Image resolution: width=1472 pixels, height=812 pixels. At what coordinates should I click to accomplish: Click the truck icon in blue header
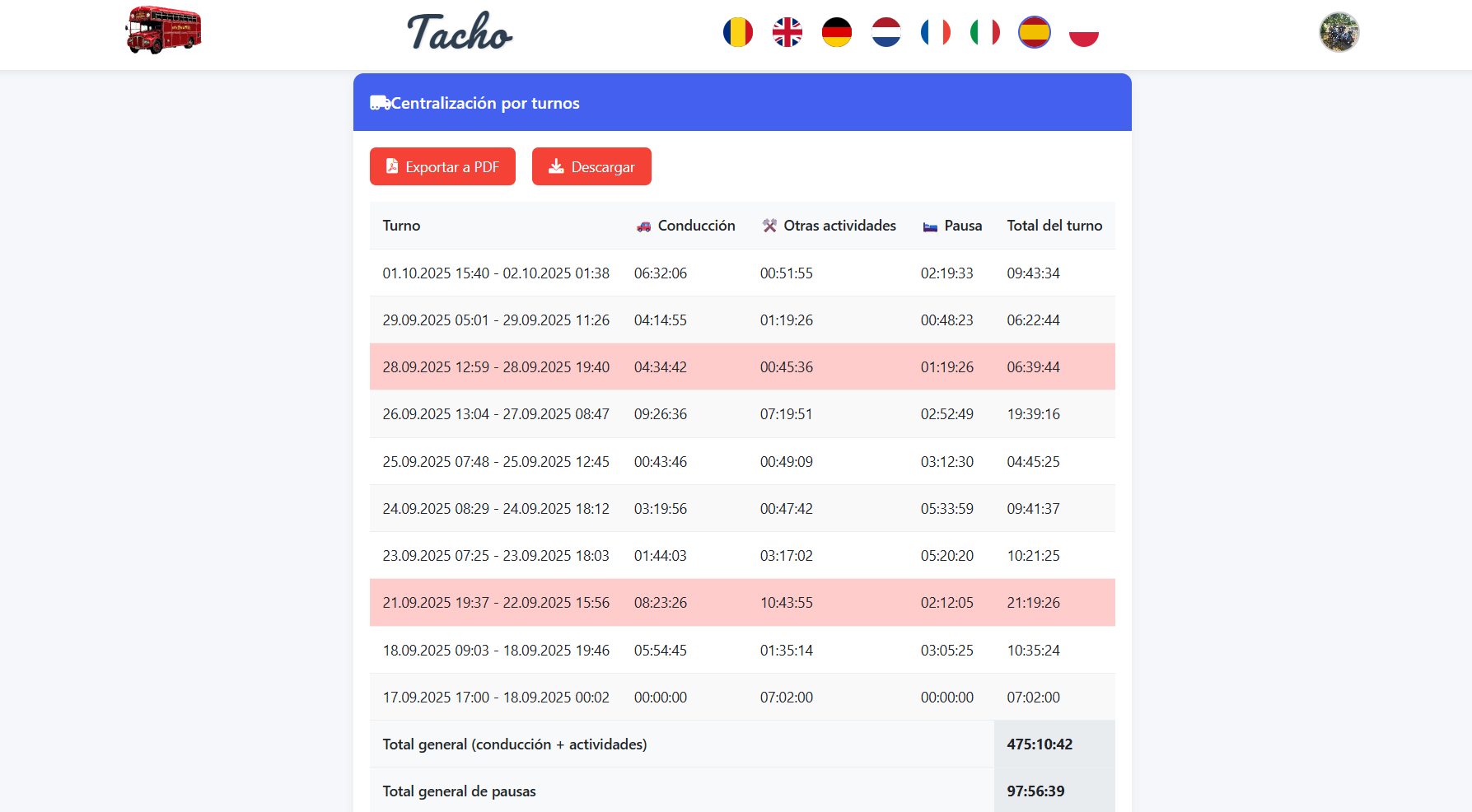(380, 103)
